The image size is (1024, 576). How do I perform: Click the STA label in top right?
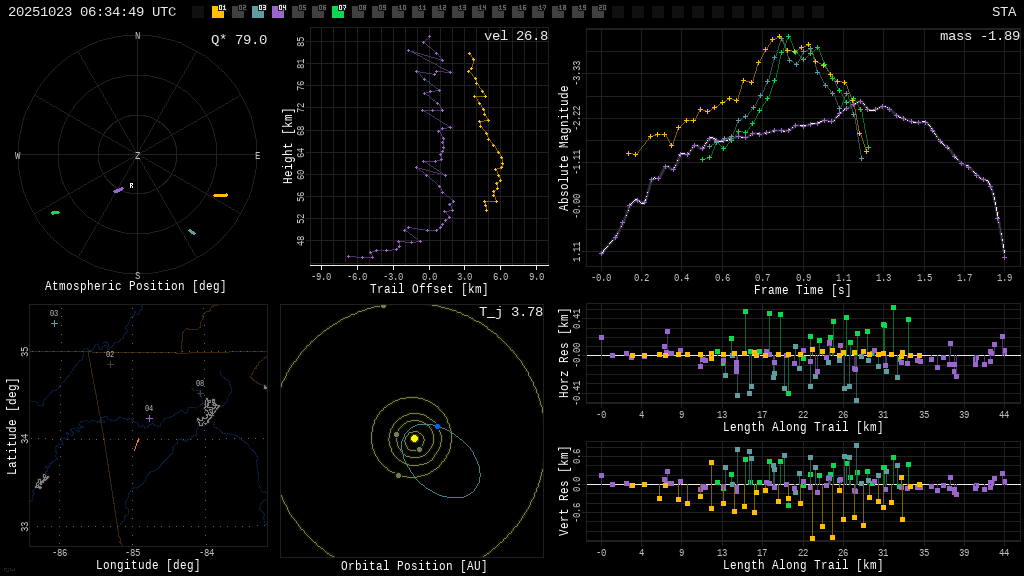click(x=1003, y=12)
